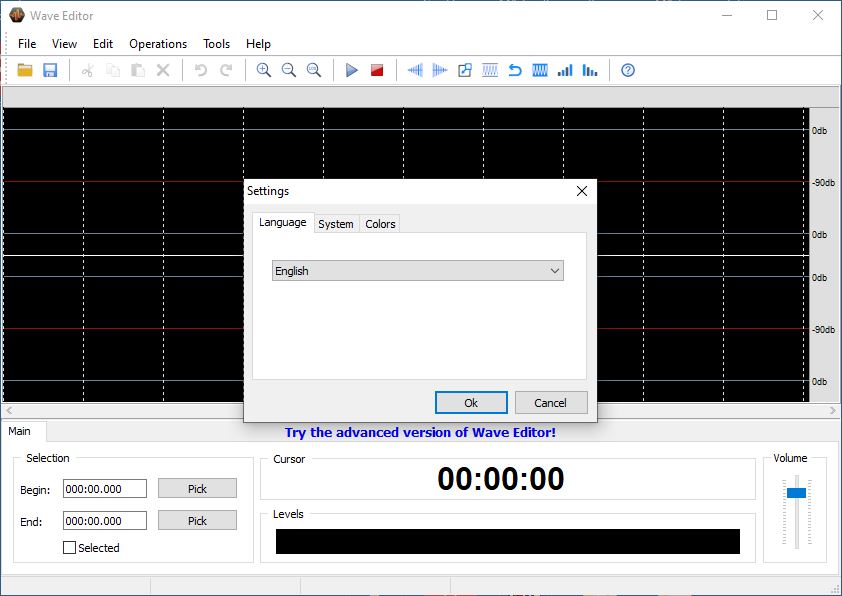Click the zoom 100% magnifier icon
This screenshot has height=596, width=842.
click(314, 70)
